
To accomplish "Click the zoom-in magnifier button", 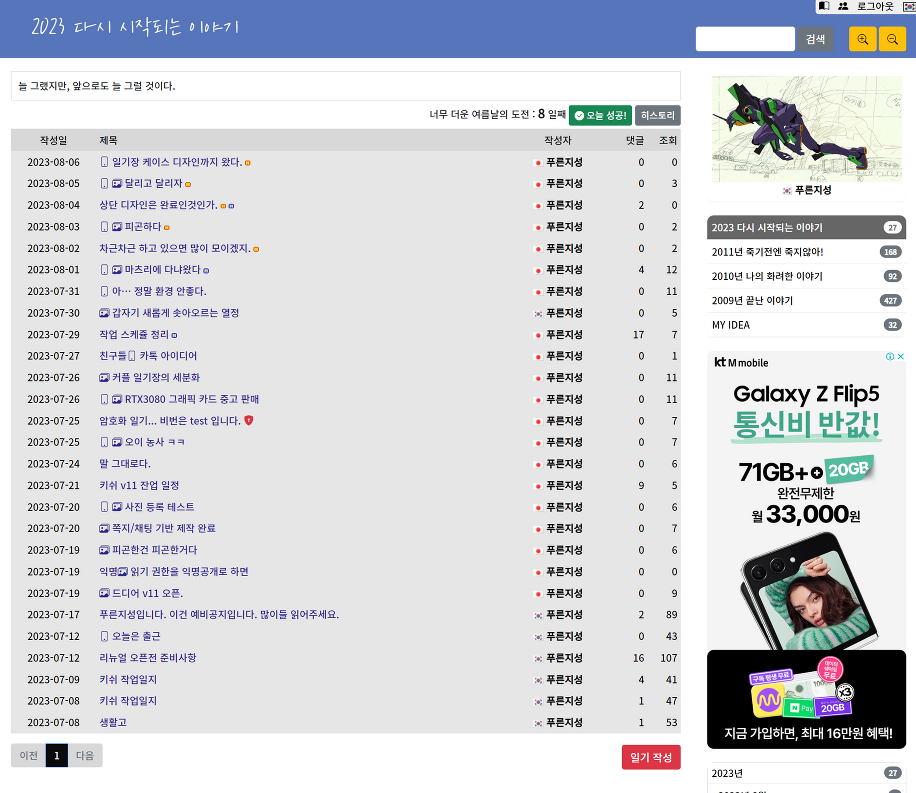I will click(x=862, y=39).
